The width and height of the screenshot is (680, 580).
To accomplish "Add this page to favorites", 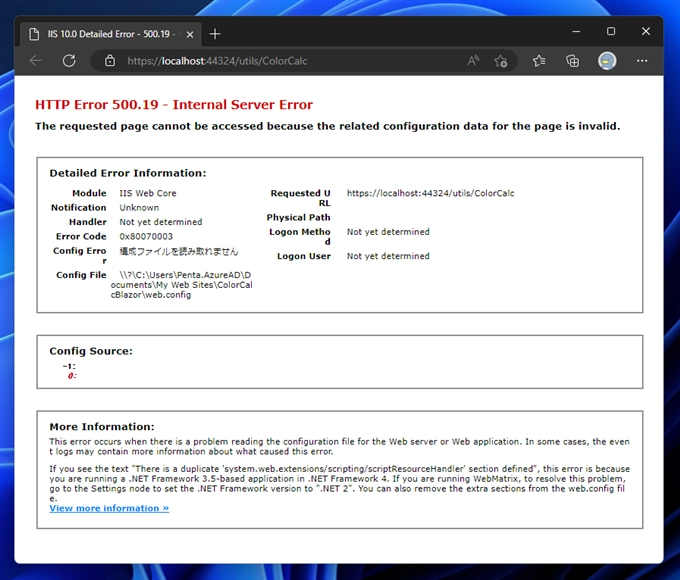I will (x=500, y=61).
